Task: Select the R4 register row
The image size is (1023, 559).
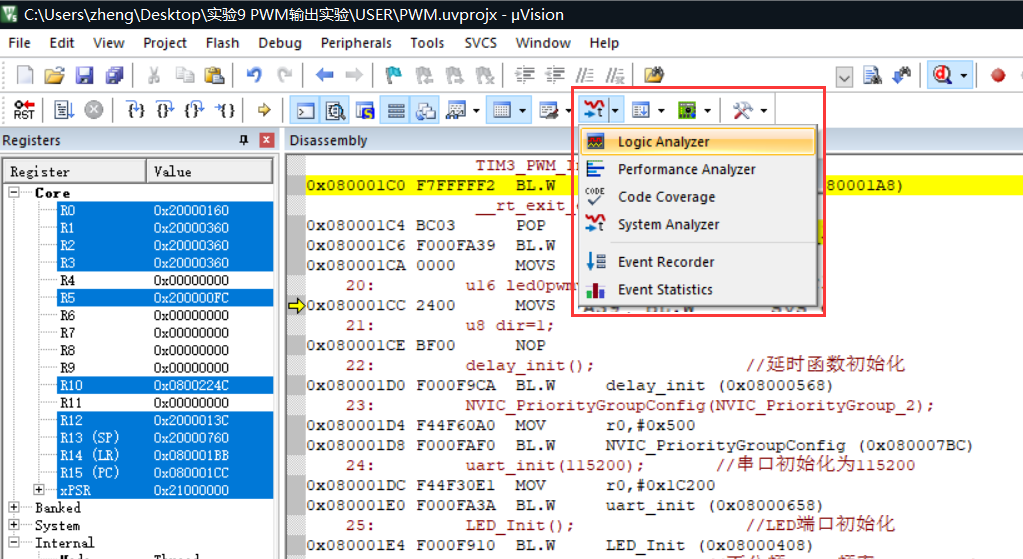Action: 165,280
